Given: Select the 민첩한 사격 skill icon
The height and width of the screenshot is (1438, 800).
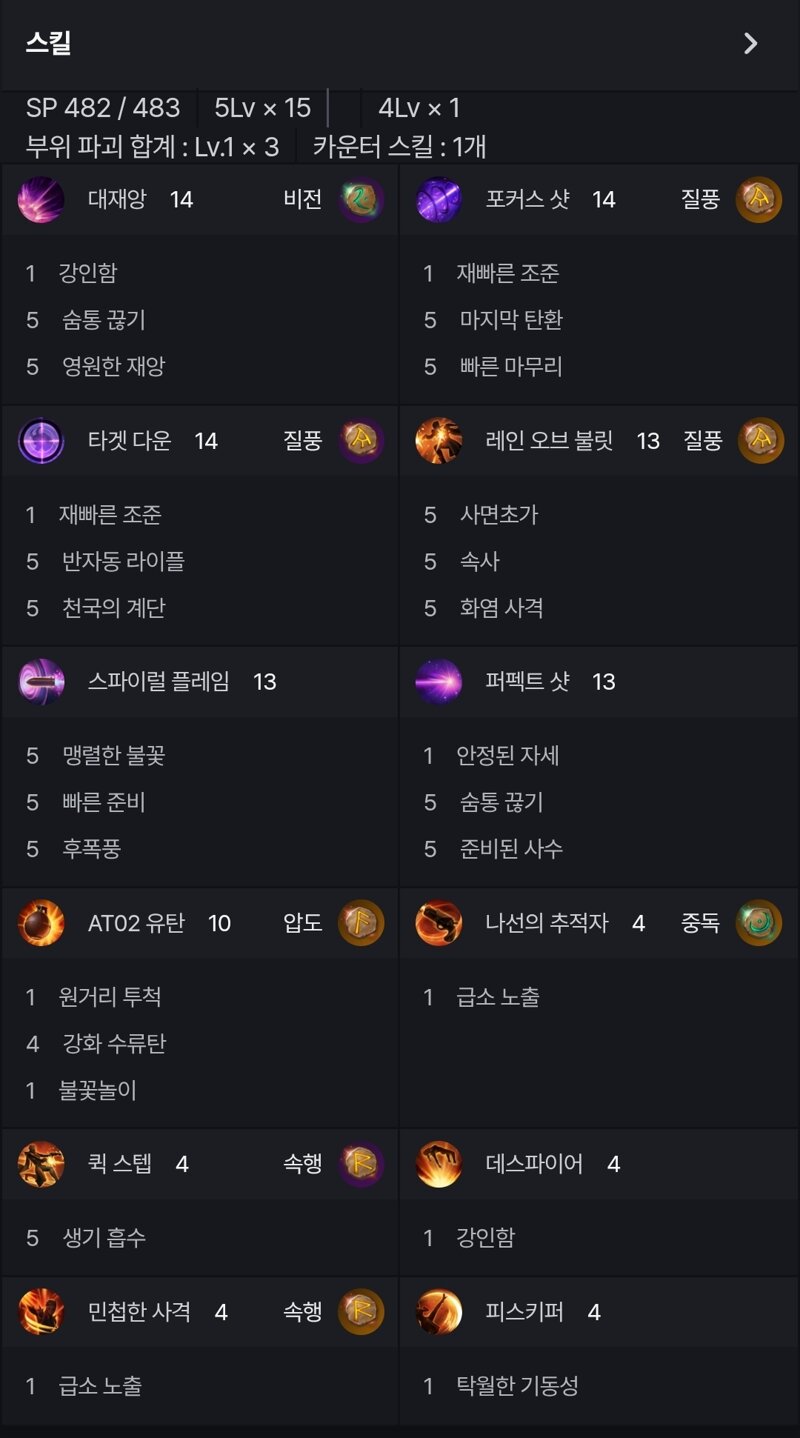Looking at the screenshot, I should [41, 1312].
